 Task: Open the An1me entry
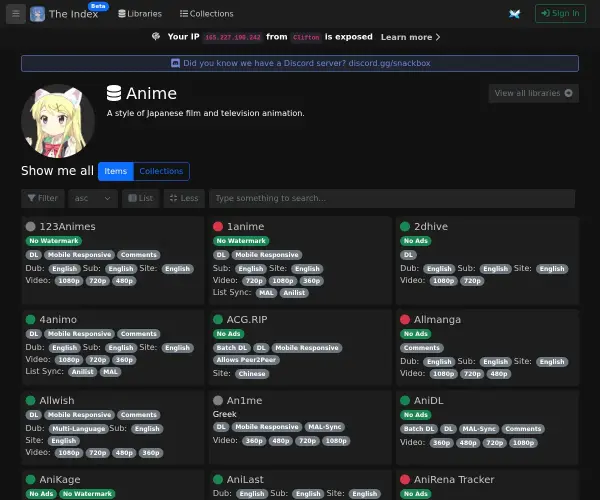(244, 401)
